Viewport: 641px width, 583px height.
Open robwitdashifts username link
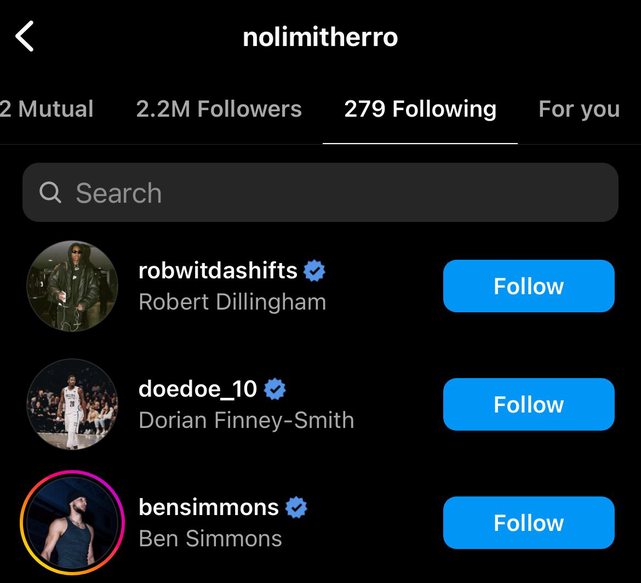coord(217,271)
